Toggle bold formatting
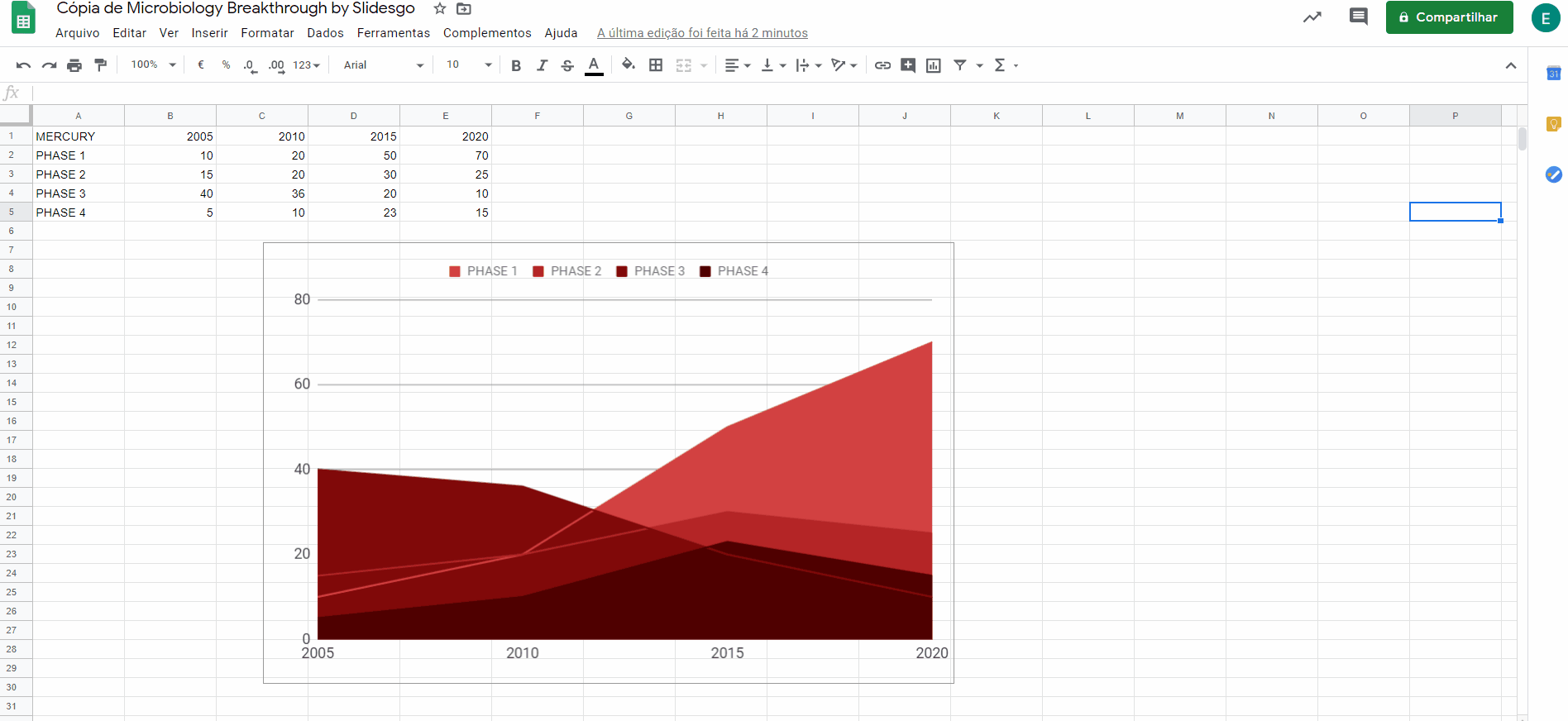This screenshot has height=721, width=1568. (516, 65)
